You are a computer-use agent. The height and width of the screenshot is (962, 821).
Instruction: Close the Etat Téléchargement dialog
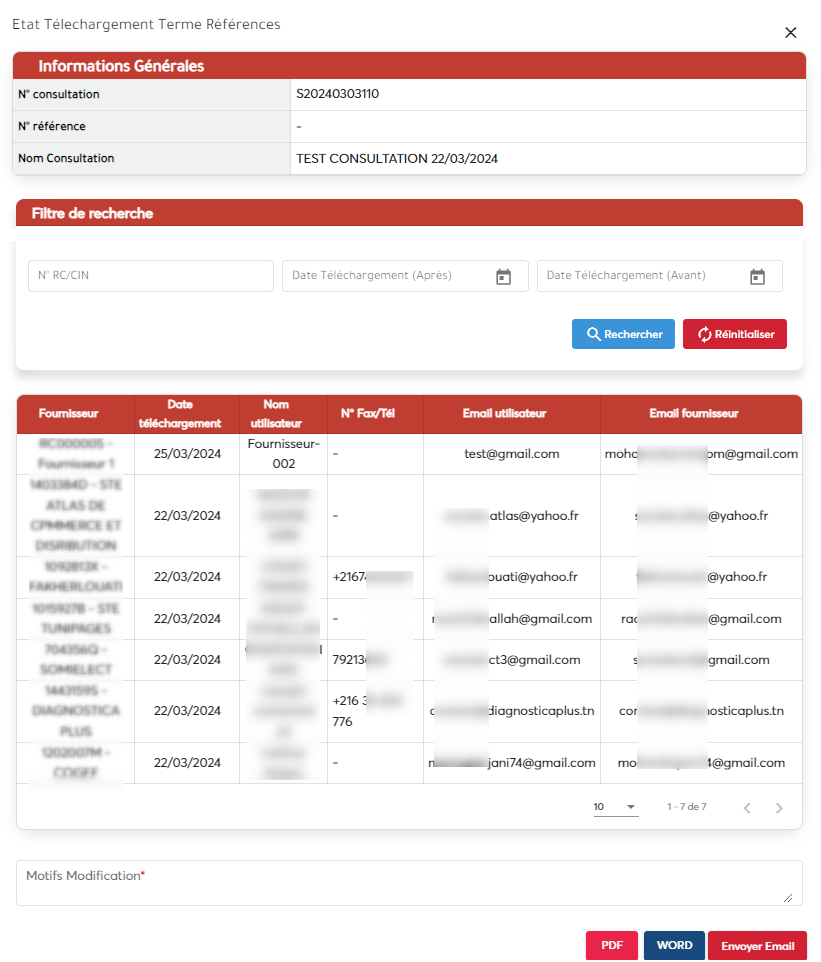pos(790,33)
